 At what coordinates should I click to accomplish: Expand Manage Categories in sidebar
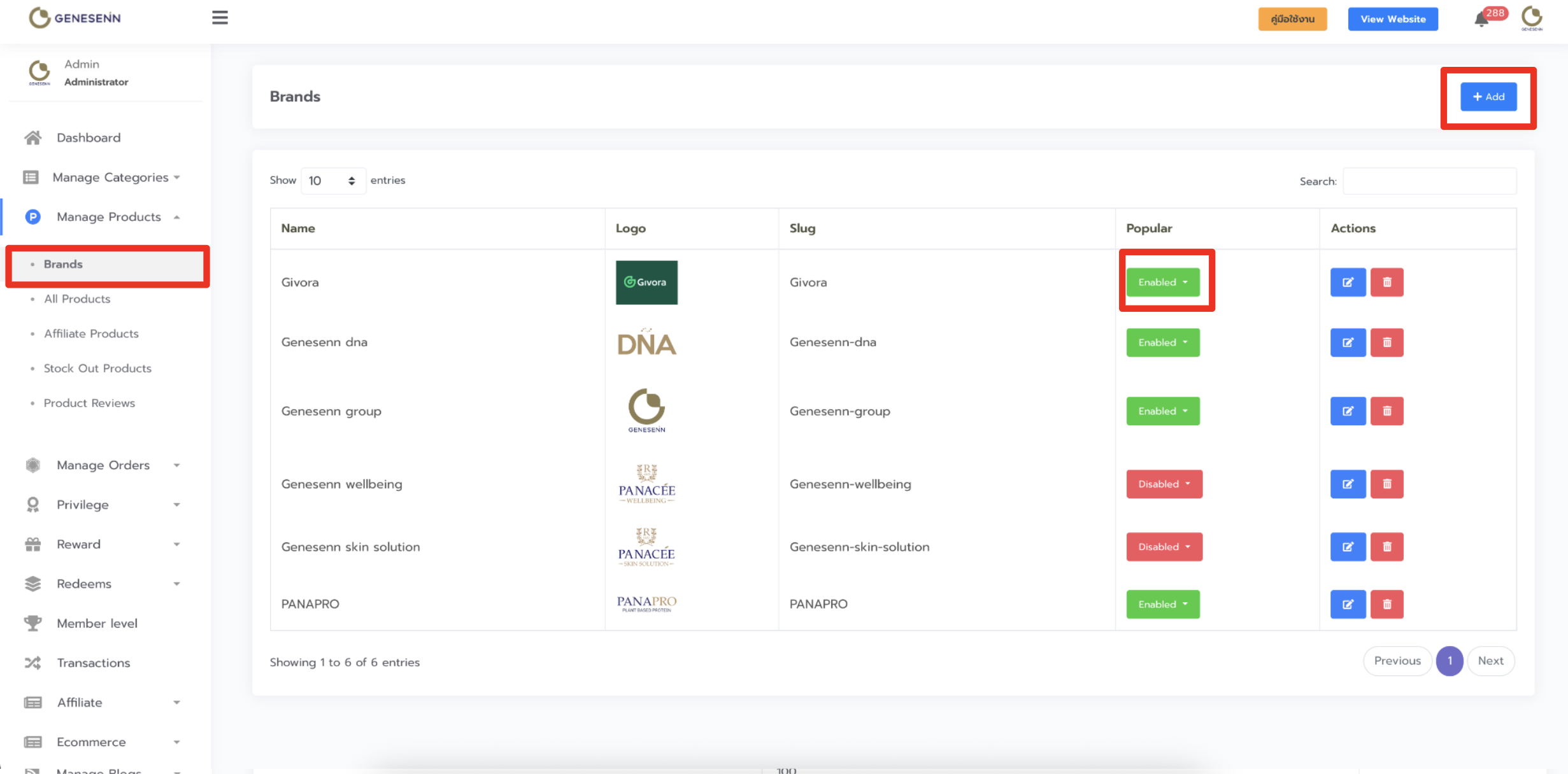pyautogui.click(x=110, y=178)
